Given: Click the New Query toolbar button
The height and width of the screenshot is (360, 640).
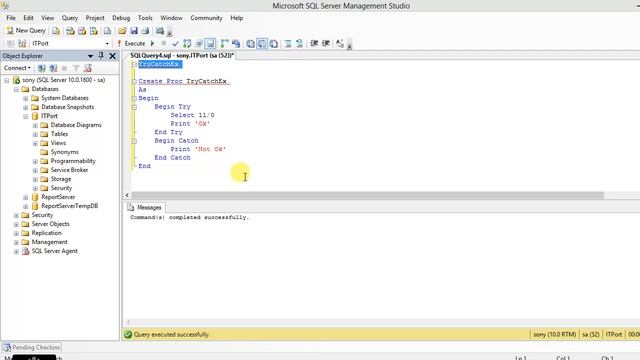Looking at the screenshot, I should 26,31.
